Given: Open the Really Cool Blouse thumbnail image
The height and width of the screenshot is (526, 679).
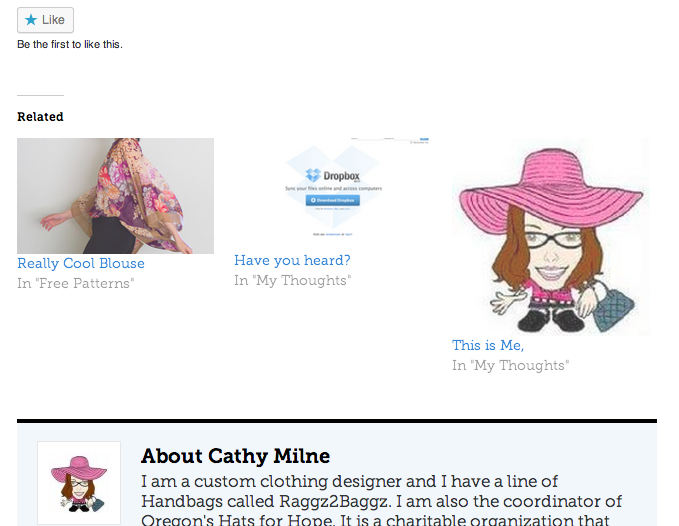Looking at the screenshot, I should point(115,195).
